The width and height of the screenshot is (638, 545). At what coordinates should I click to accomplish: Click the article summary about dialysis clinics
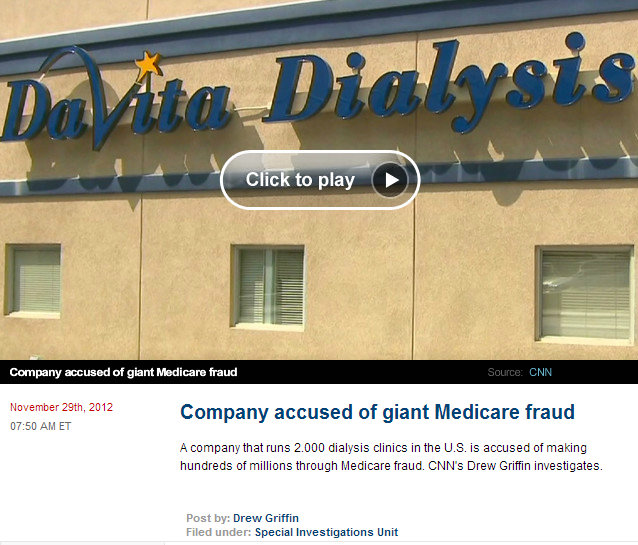tap(391, 457)
